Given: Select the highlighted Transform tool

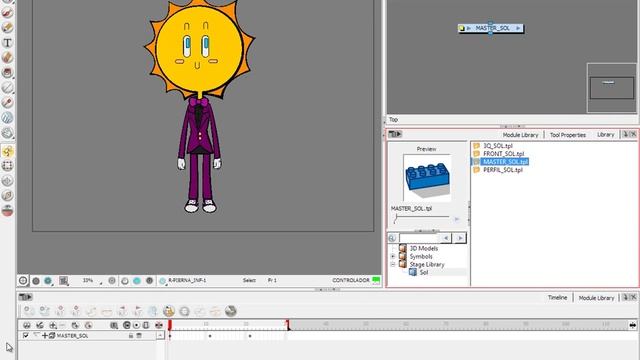Looking at the screenshot, I should 7,151.
